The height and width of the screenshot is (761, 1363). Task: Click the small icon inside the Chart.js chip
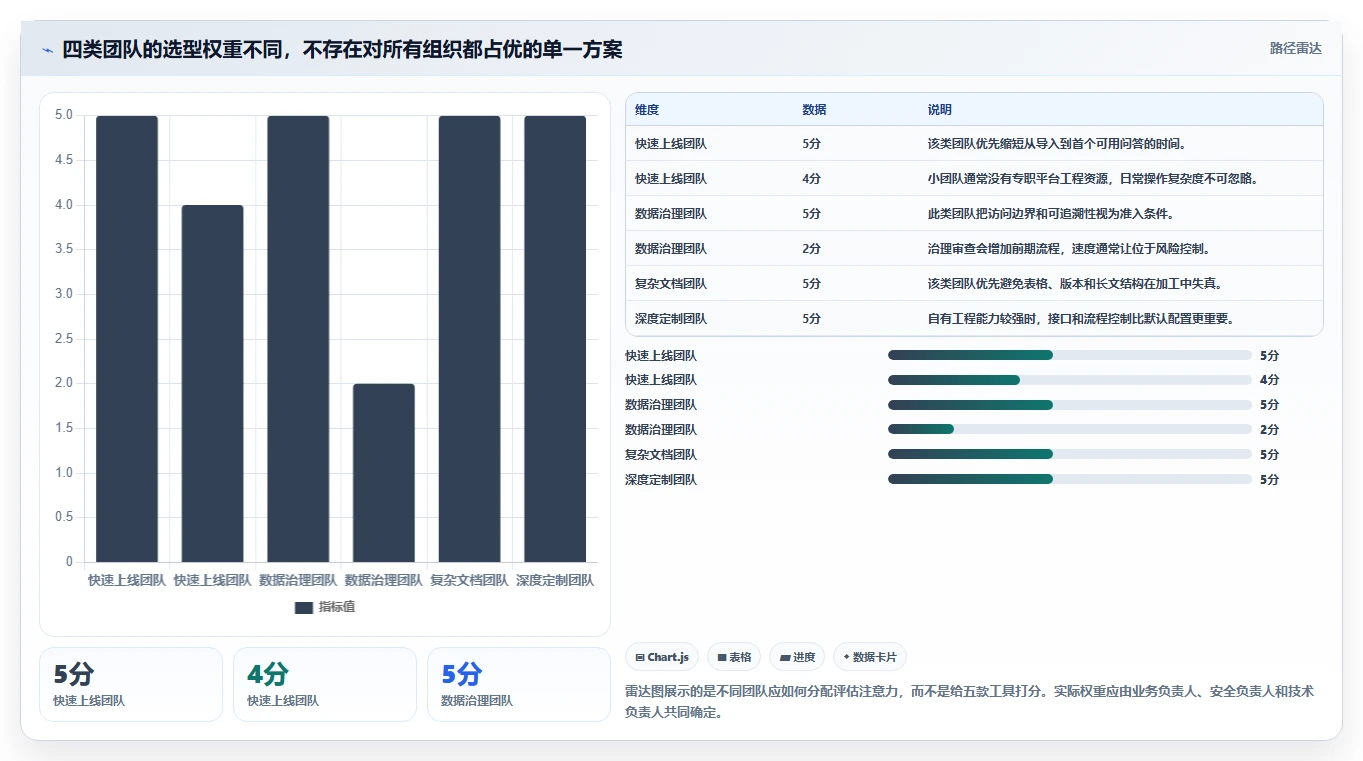point(640,657)
